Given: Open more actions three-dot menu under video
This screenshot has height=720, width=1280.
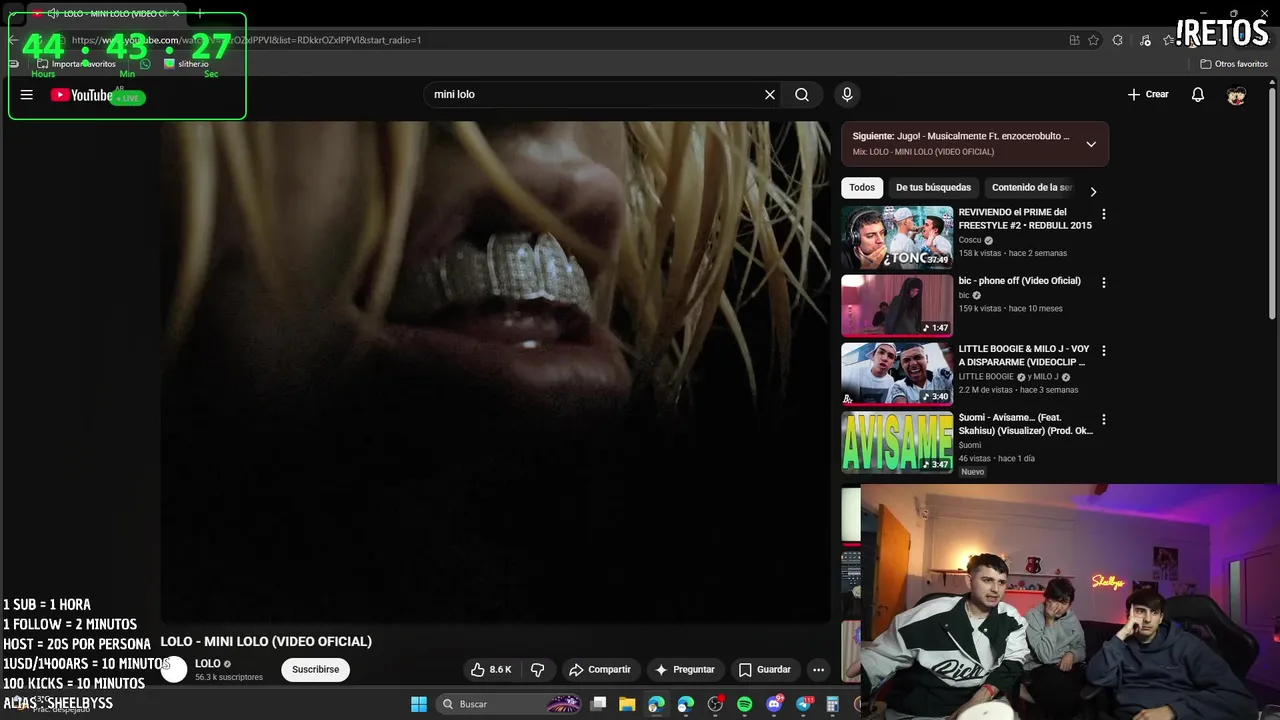Looking at the screenshot, I should (818, 670).
